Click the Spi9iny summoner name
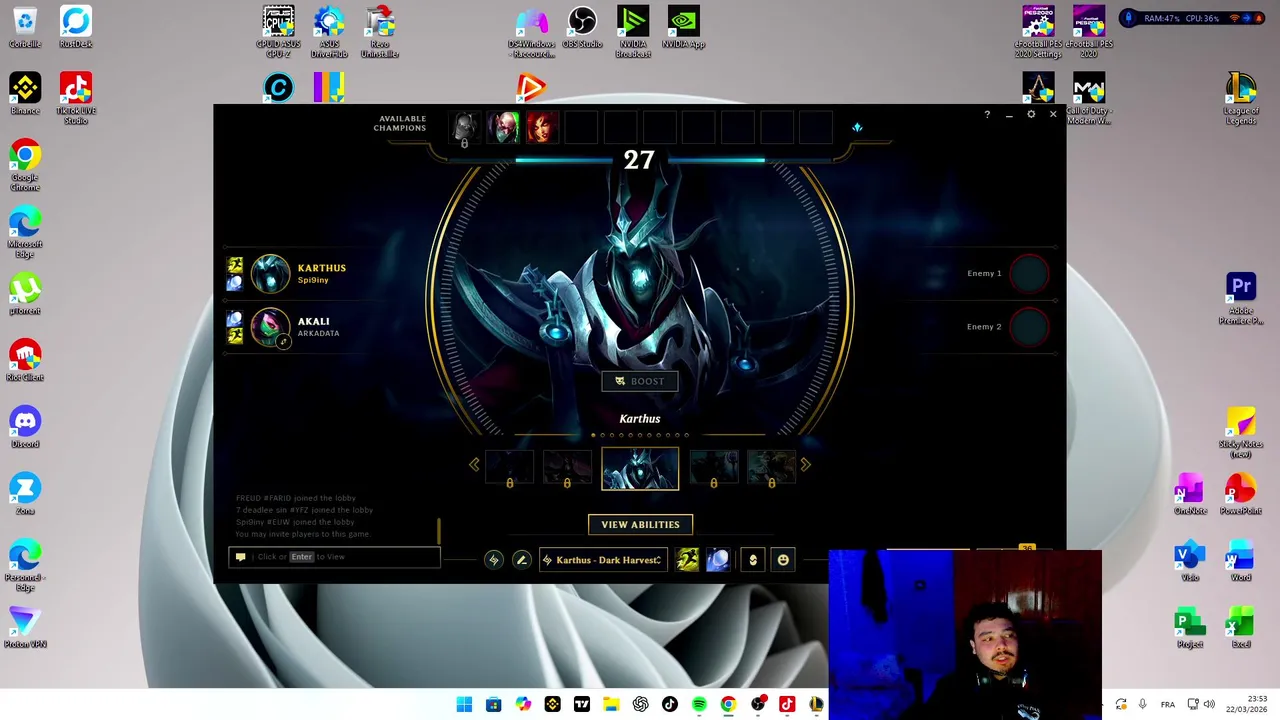 pos(312,280)
